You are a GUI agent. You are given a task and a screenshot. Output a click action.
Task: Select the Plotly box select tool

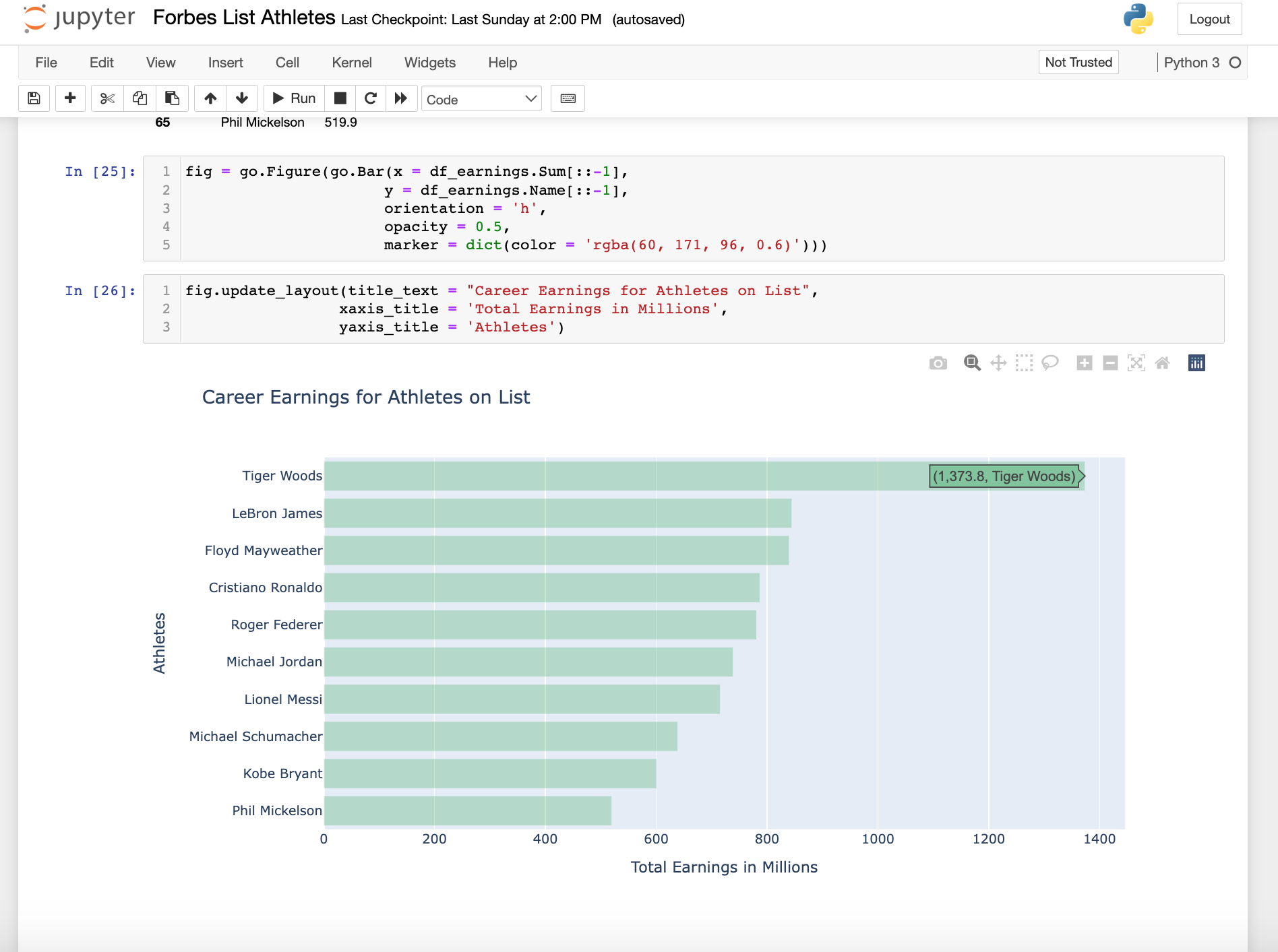click(x=1024, y=363)
